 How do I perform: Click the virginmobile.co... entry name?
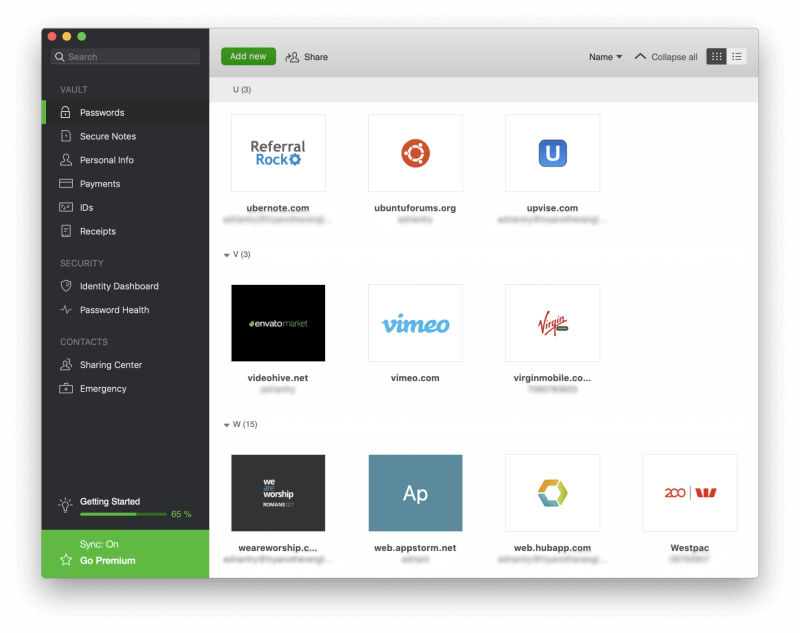click(x=553, y=378)
